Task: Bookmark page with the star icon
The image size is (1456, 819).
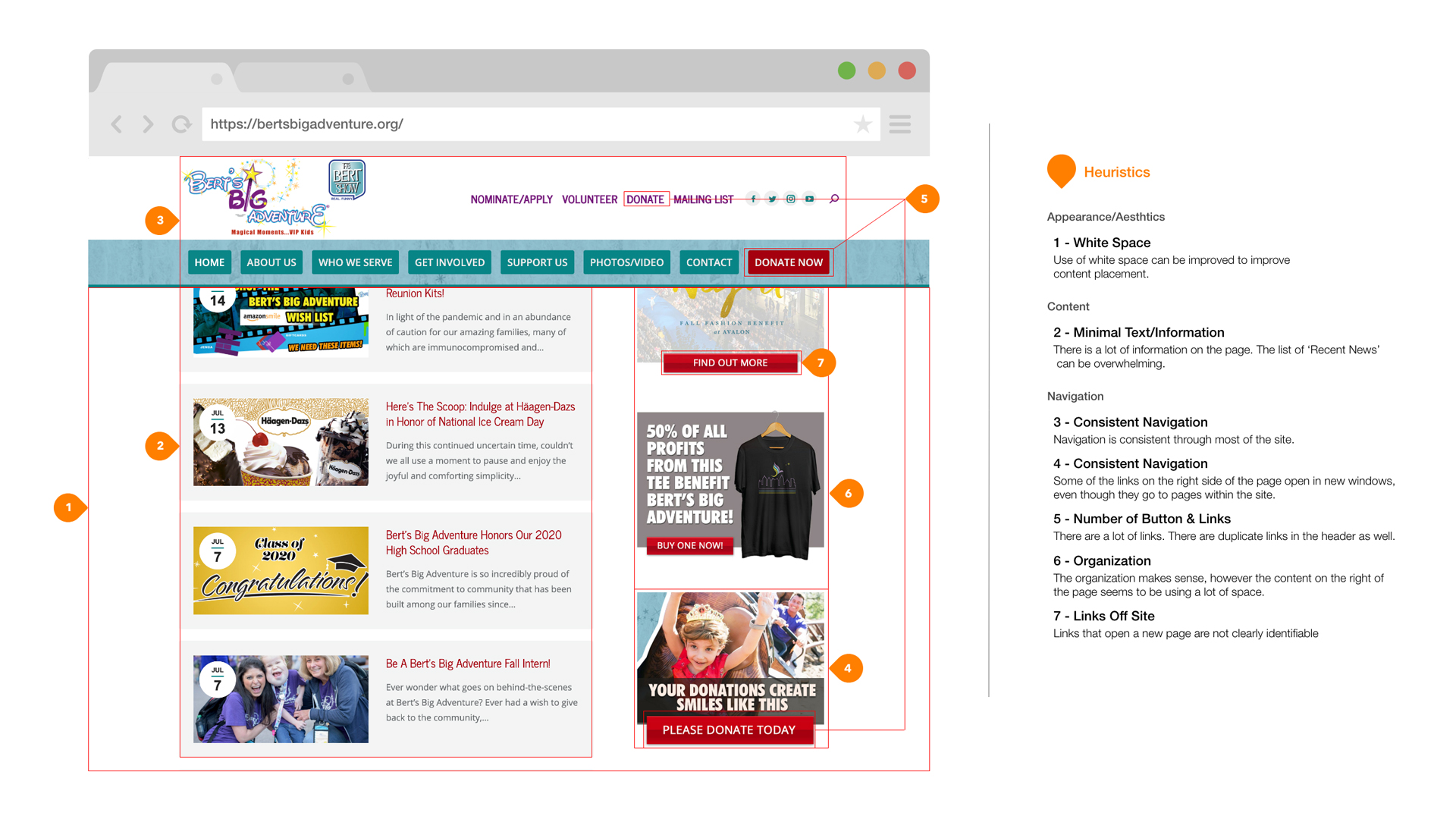Action: pyautogui.click(x=862, y=124)
